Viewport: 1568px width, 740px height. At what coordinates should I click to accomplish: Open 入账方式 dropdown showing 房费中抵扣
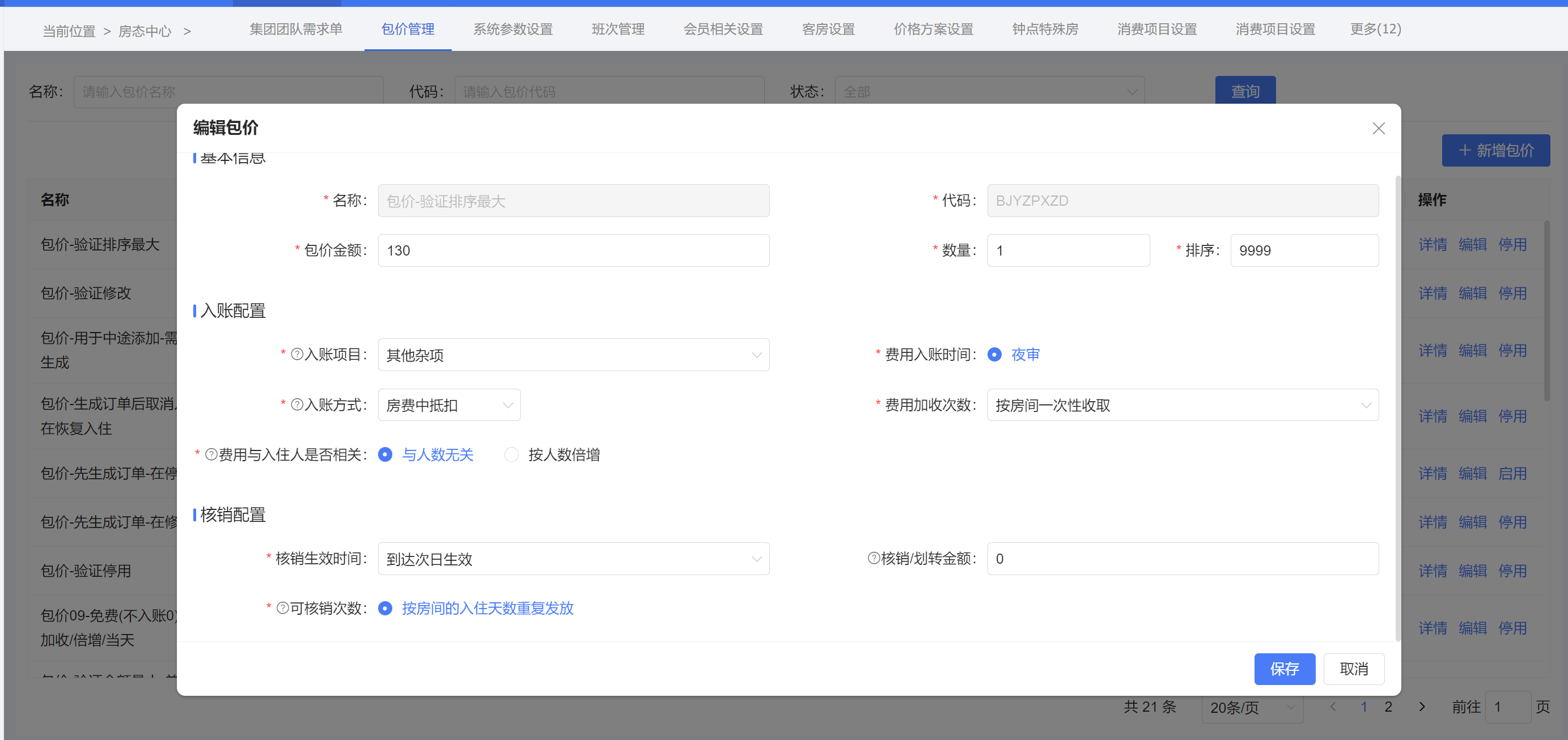pos(449,405)
